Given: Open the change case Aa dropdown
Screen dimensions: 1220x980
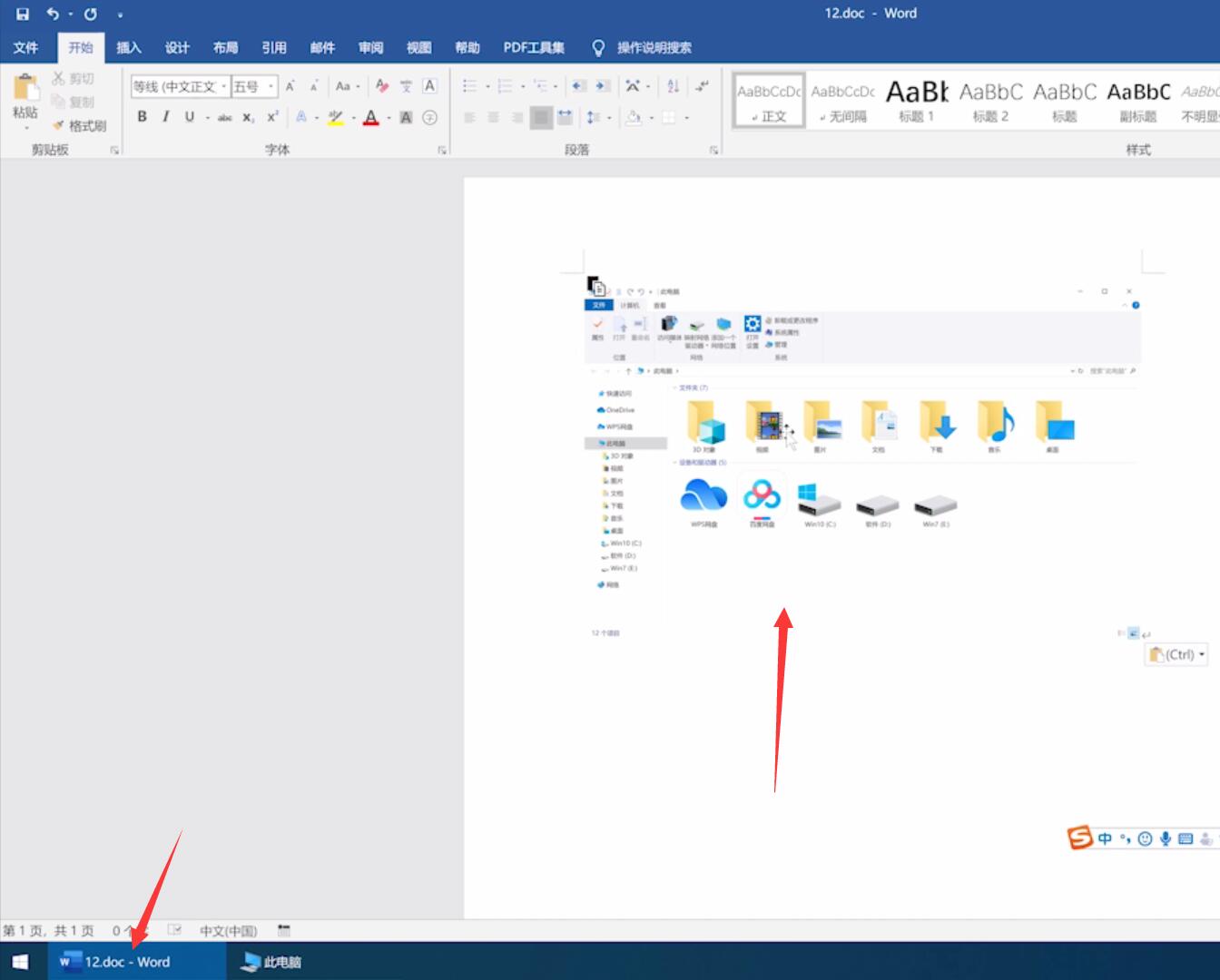Looking at the screenshot, I should tap(348, 86).
